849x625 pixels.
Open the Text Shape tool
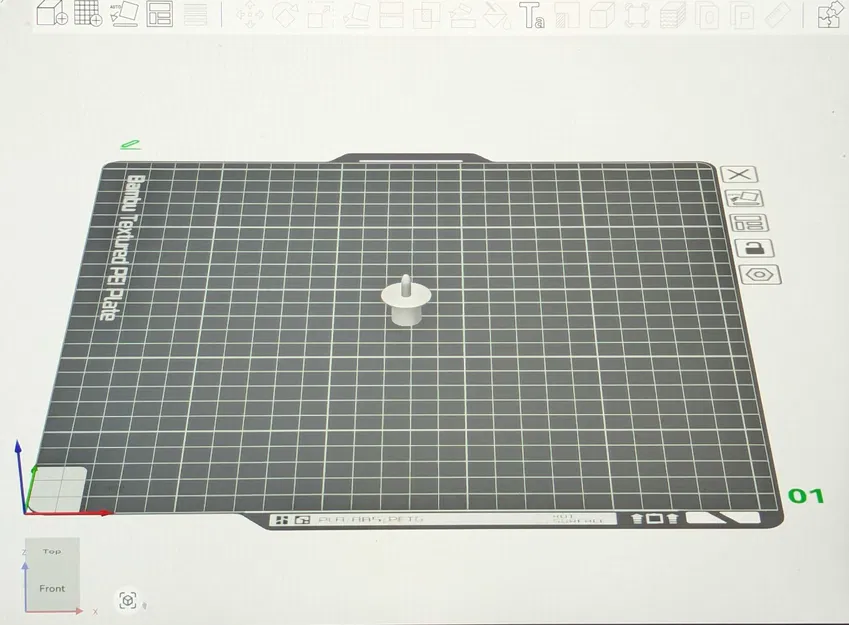pos(531,15)
